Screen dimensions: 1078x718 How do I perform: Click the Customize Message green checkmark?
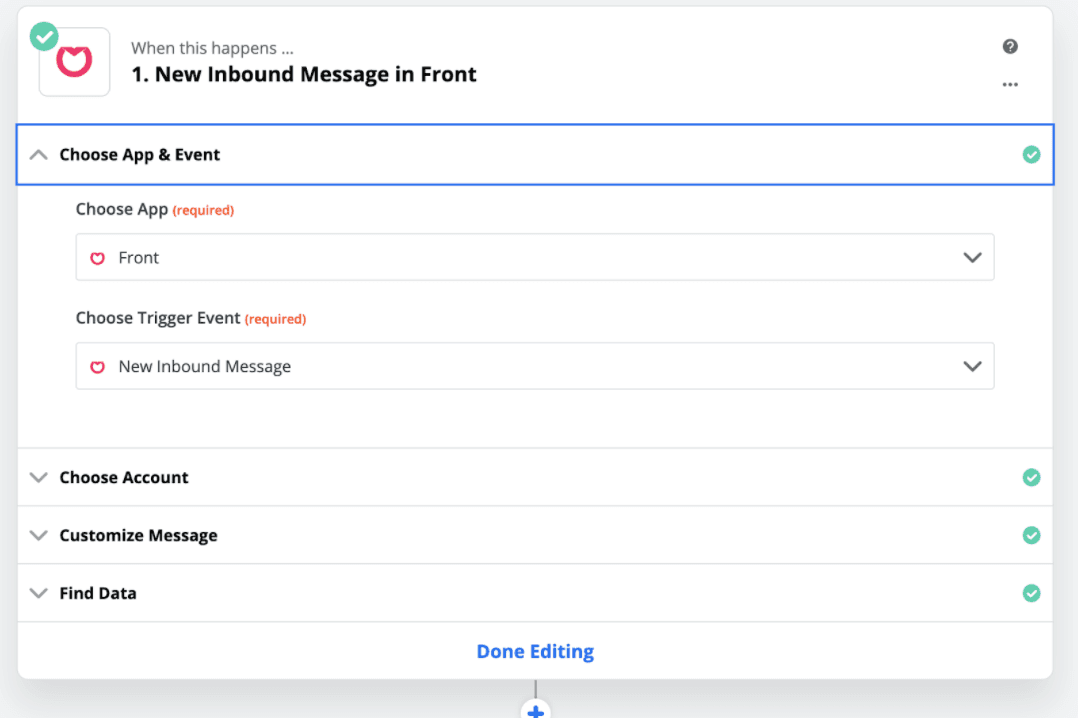[x=1031, y=535]
